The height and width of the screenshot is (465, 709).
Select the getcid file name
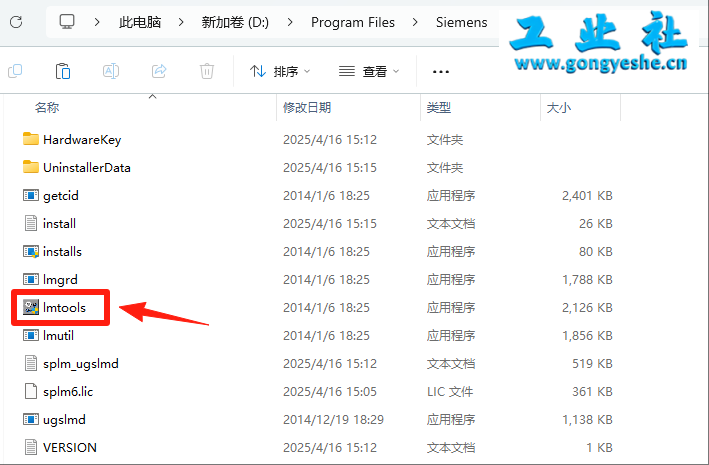(61, 196)
